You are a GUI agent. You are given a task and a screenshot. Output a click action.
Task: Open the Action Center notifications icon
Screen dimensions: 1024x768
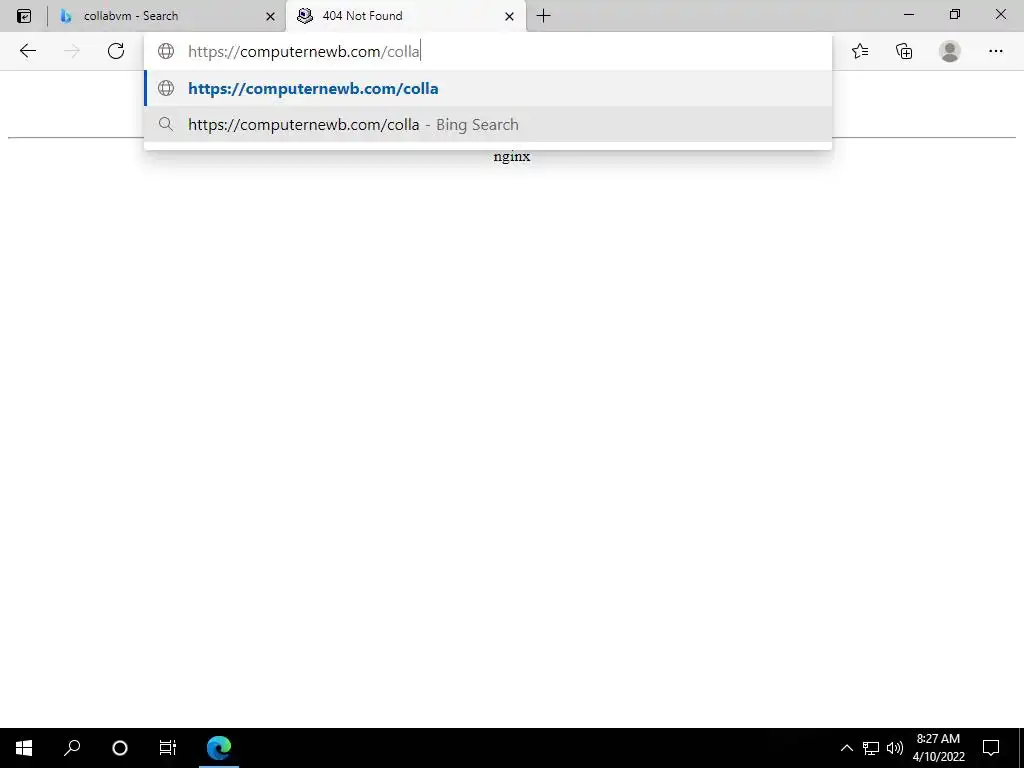point(991,748)
